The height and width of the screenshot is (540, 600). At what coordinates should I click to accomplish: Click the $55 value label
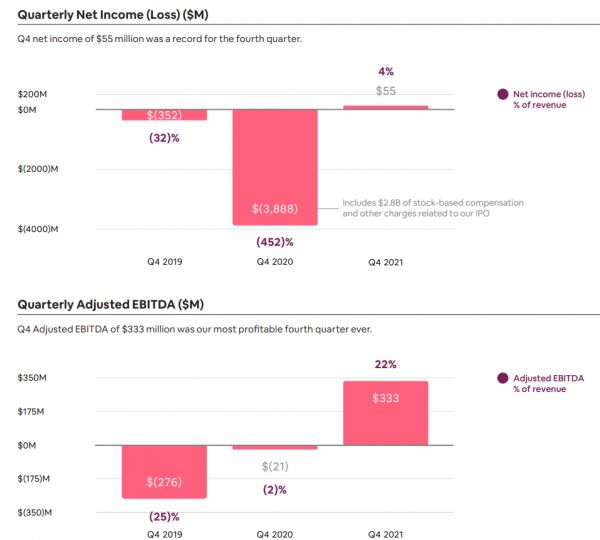tap(385, 91)
